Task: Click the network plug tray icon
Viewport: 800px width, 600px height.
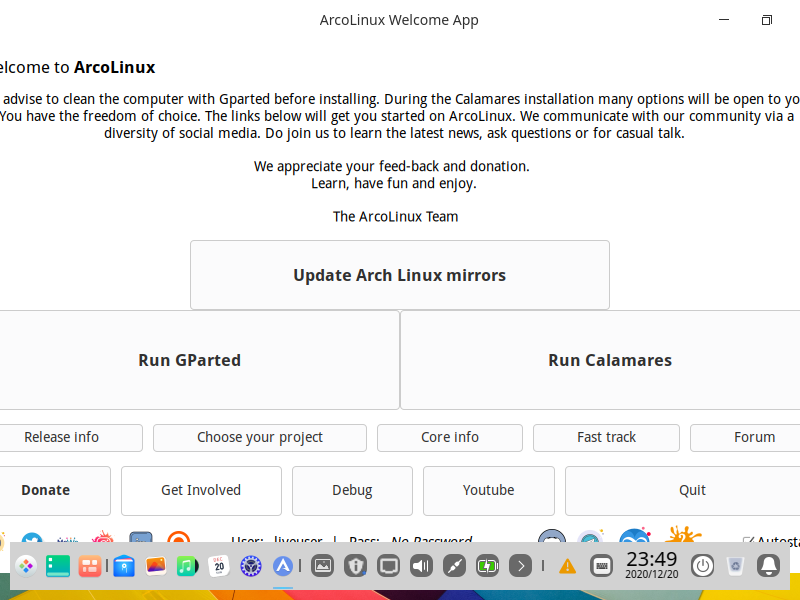Action: click(455, 566)
